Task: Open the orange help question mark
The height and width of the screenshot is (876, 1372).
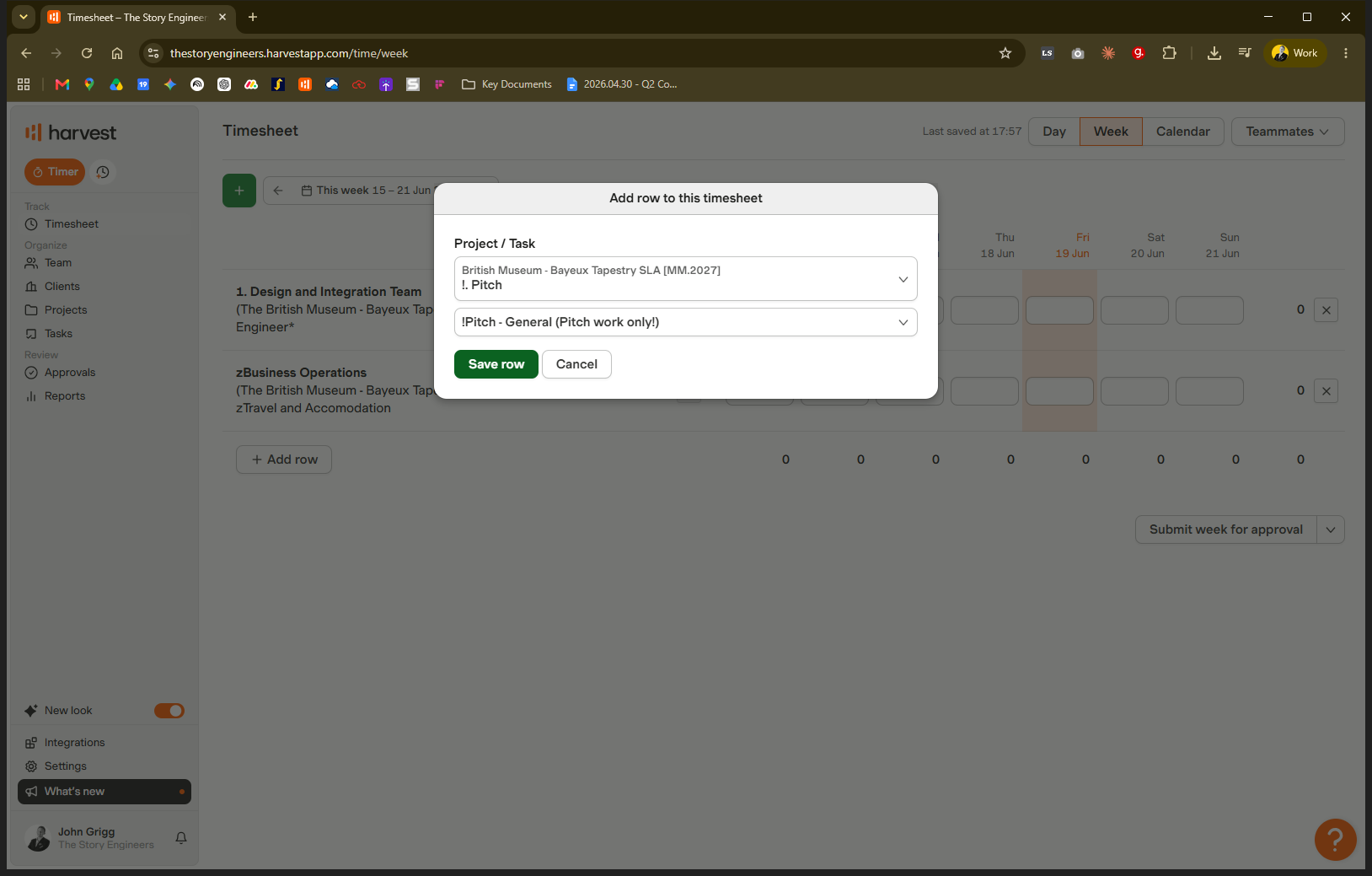Action: tap(1335, 839)
